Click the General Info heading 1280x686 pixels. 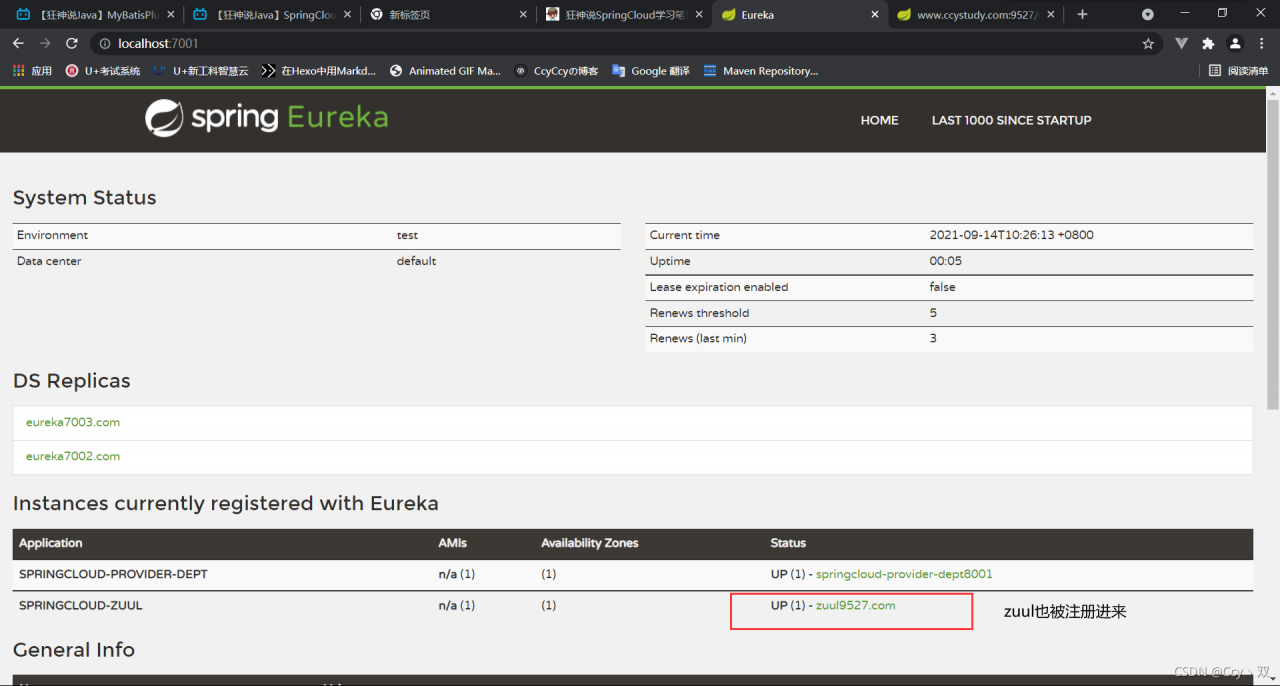click(x=73, y=649)
